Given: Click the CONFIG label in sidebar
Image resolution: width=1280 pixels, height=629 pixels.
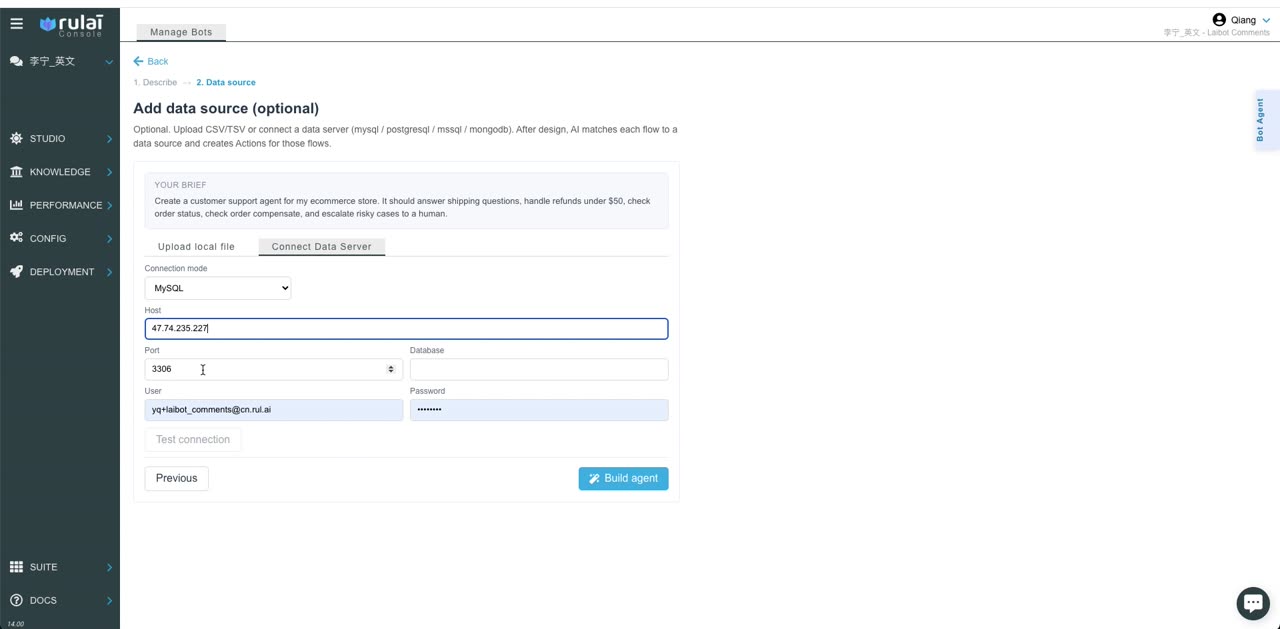Looking at the screenshot, I should point(48,239).
